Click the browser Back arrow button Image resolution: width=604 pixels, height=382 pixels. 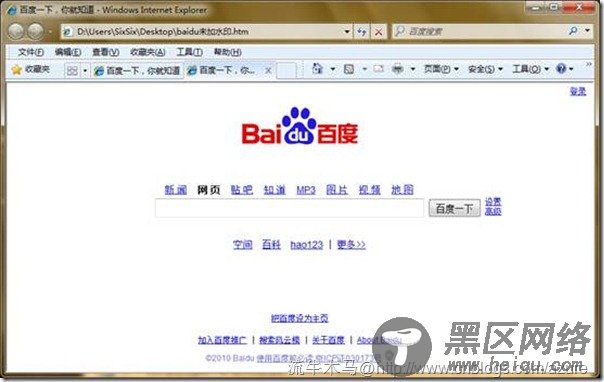[16, 32]
